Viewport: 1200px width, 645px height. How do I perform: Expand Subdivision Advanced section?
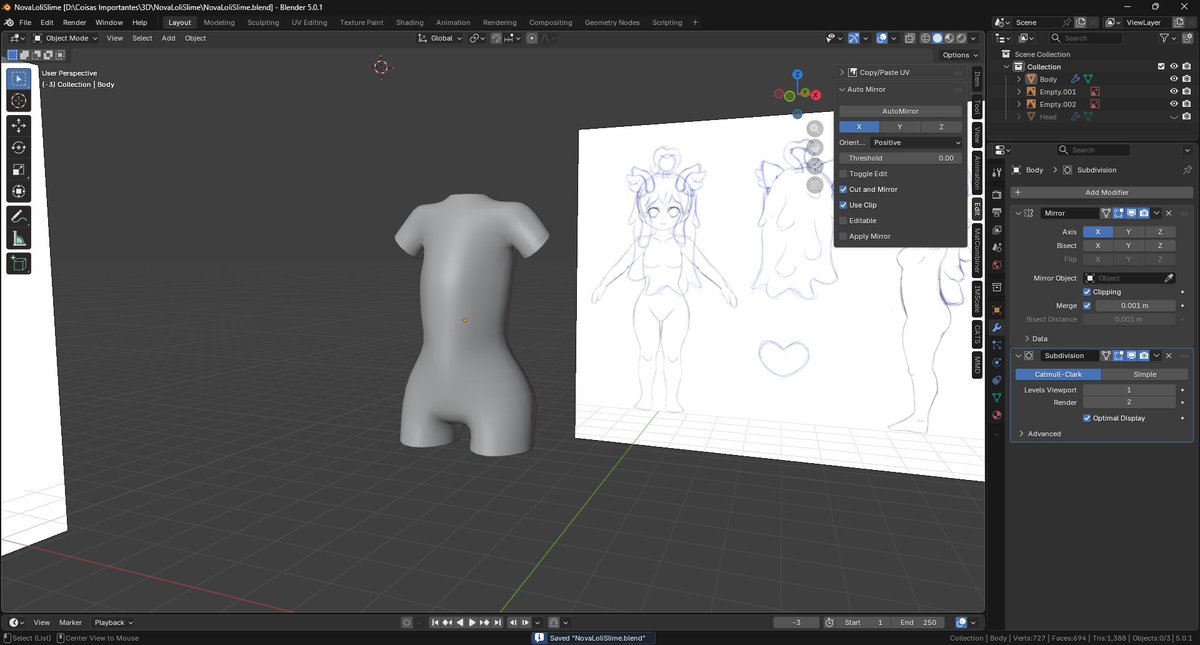[x=1021, y=434]
